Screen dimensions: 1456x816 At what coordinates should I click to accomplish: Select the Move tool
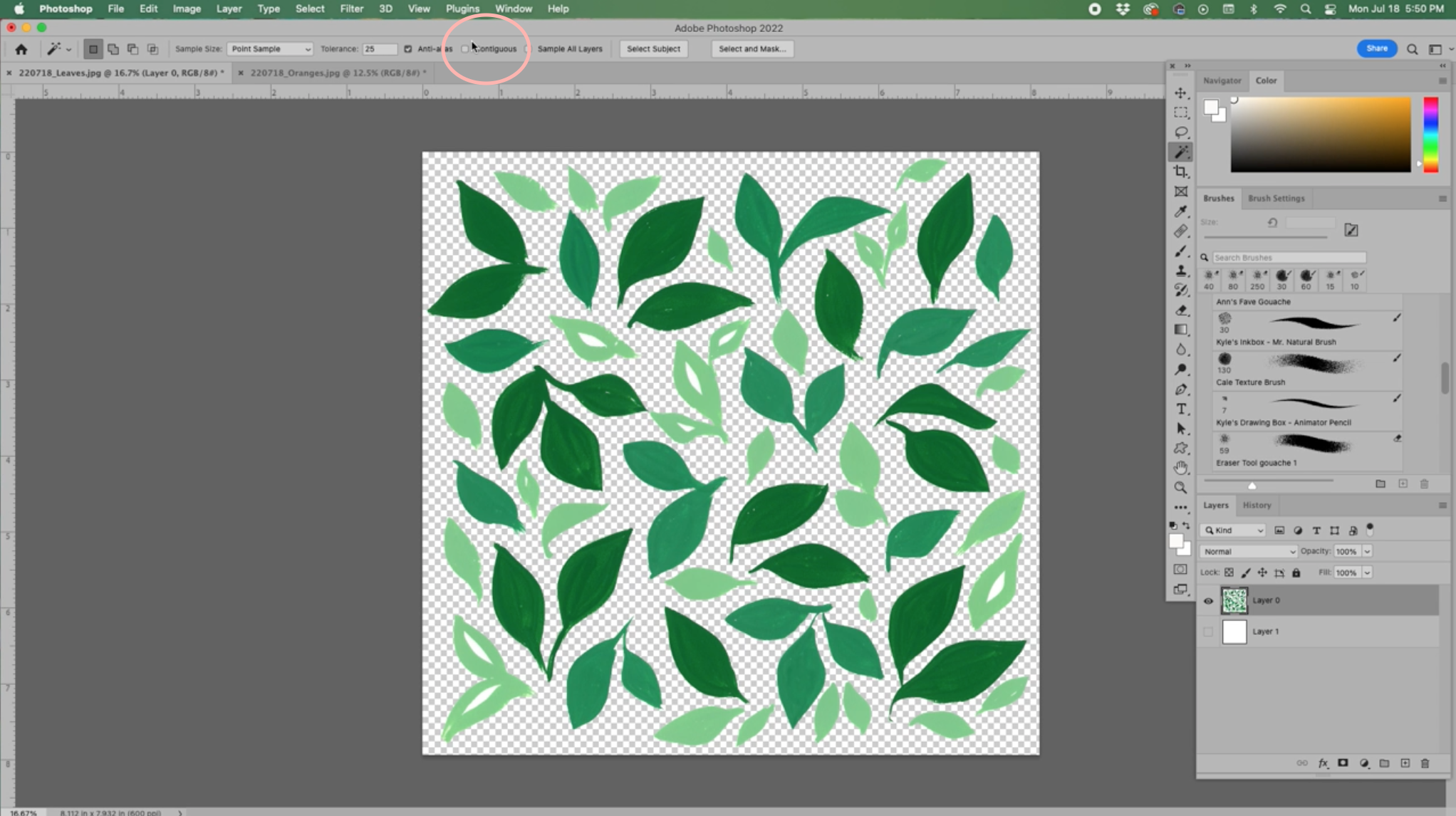(x=1181, y=93)
